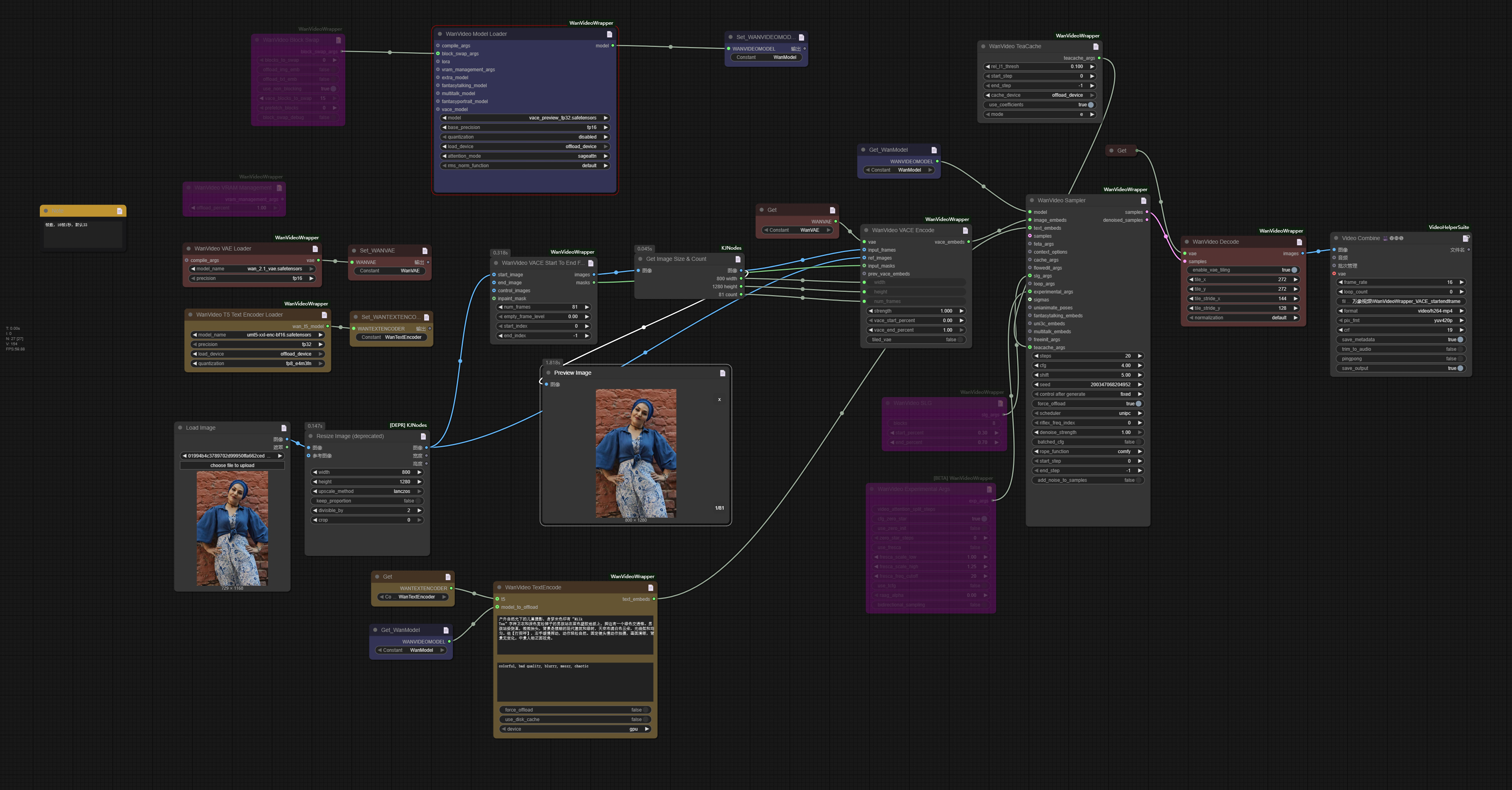Click the note icon on Preview Image node
1512x790 pixels.
click(x=722, y=373)
